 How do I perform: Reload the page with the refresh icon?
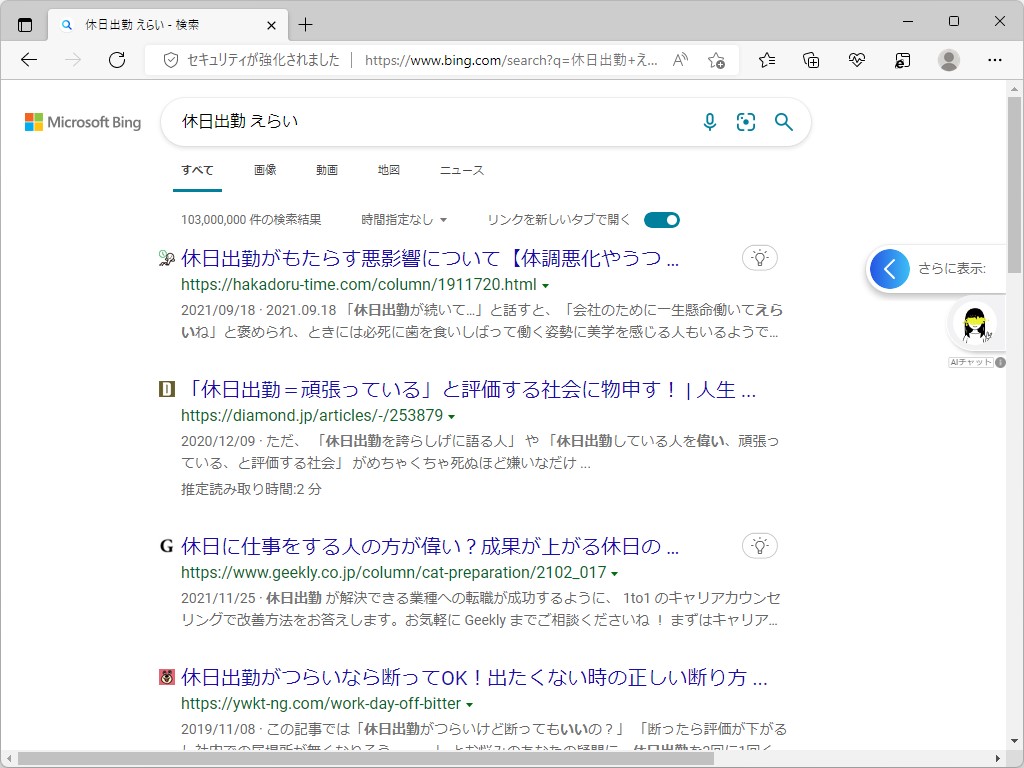click(x=117, y=60)
